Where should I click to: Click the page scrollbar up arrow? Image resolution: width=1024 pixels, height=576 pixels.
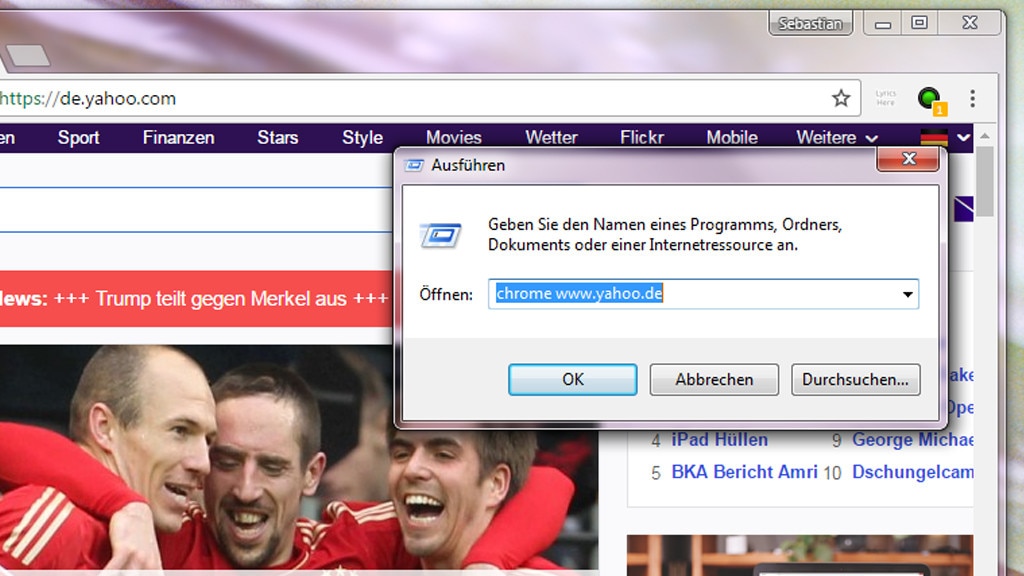(985, 136)
